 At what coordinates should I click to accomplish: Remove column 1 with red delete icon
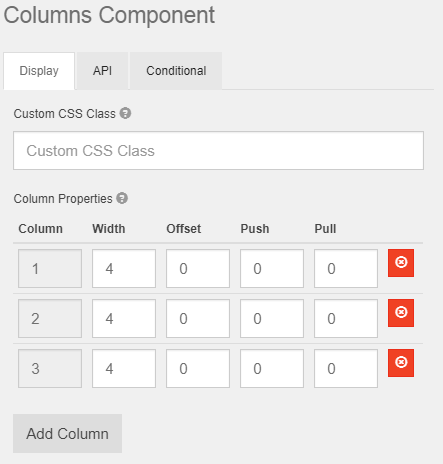pos(401,263)
